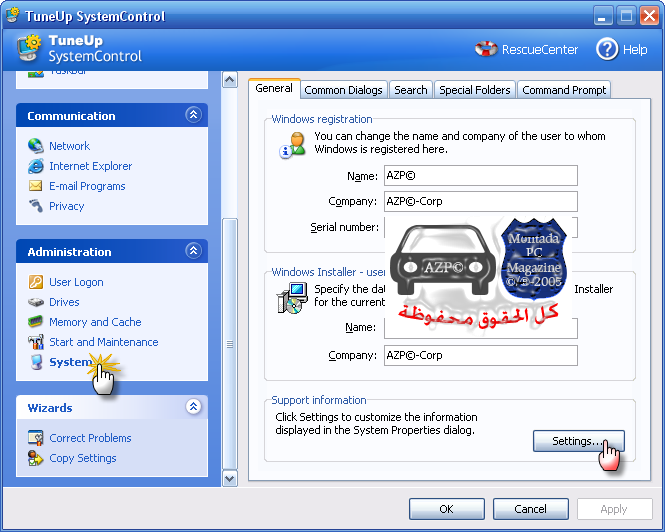Open Help link text
The width and height of the screenshot is (665, 532).
click(x=635, y=50)
